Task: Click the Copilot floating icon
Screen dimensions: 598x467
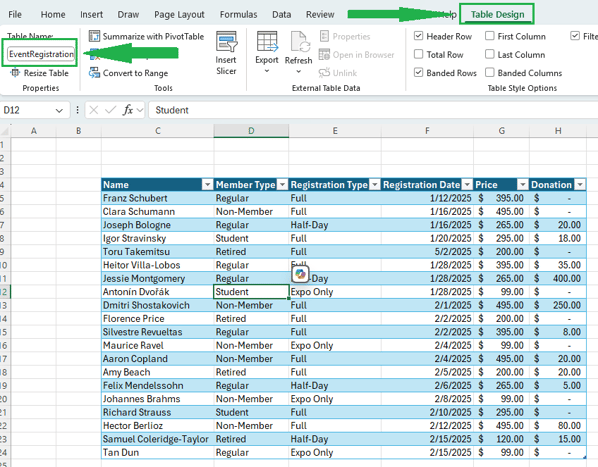Action: coord(301,274)
